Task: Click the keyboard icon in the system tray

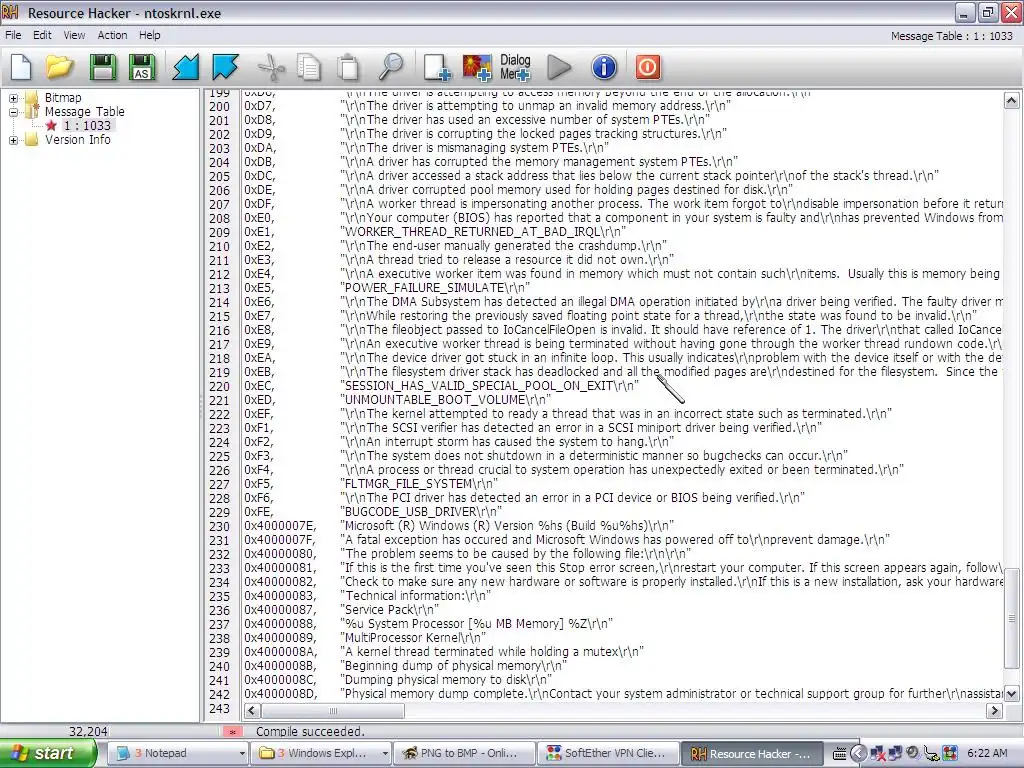Action: pyautogui.click(x=840, y=754)
